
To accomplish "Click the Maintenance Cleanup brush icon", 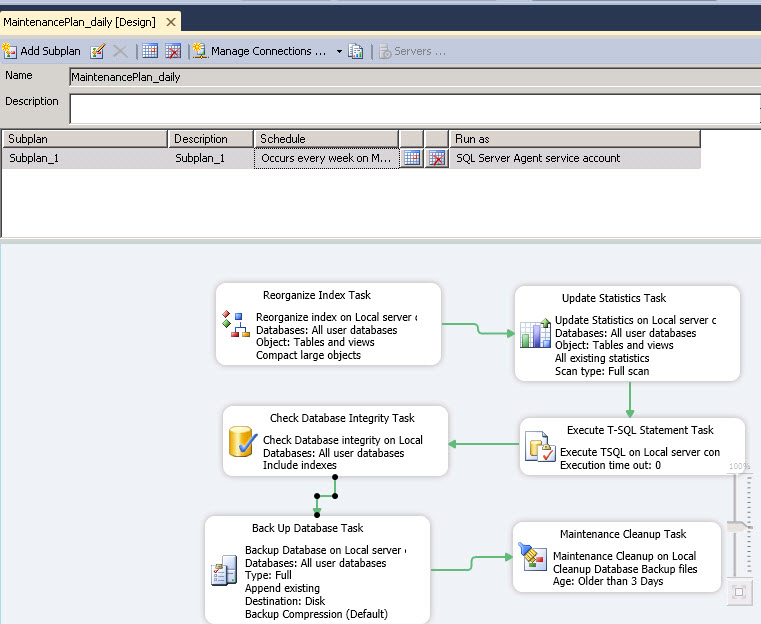I will [x=533, y=557].
